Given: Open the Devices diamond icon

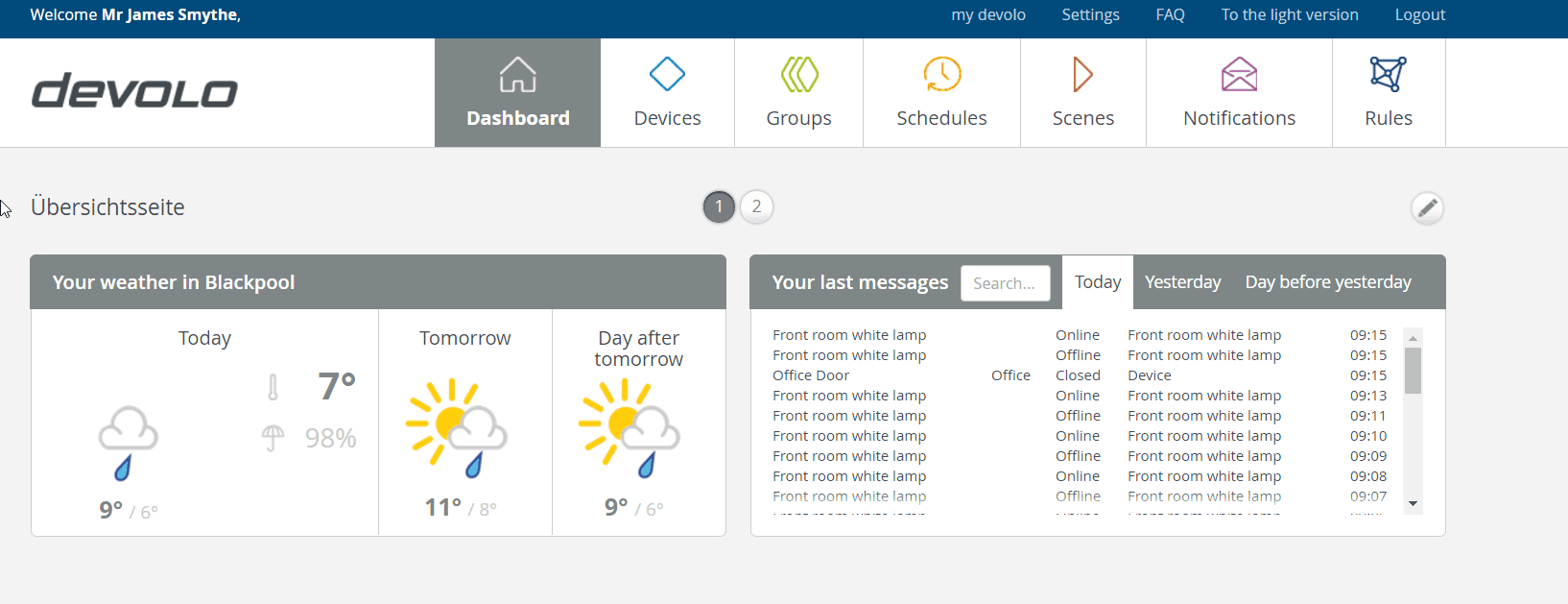Looking at the screenshot, I should coord(667,75).
